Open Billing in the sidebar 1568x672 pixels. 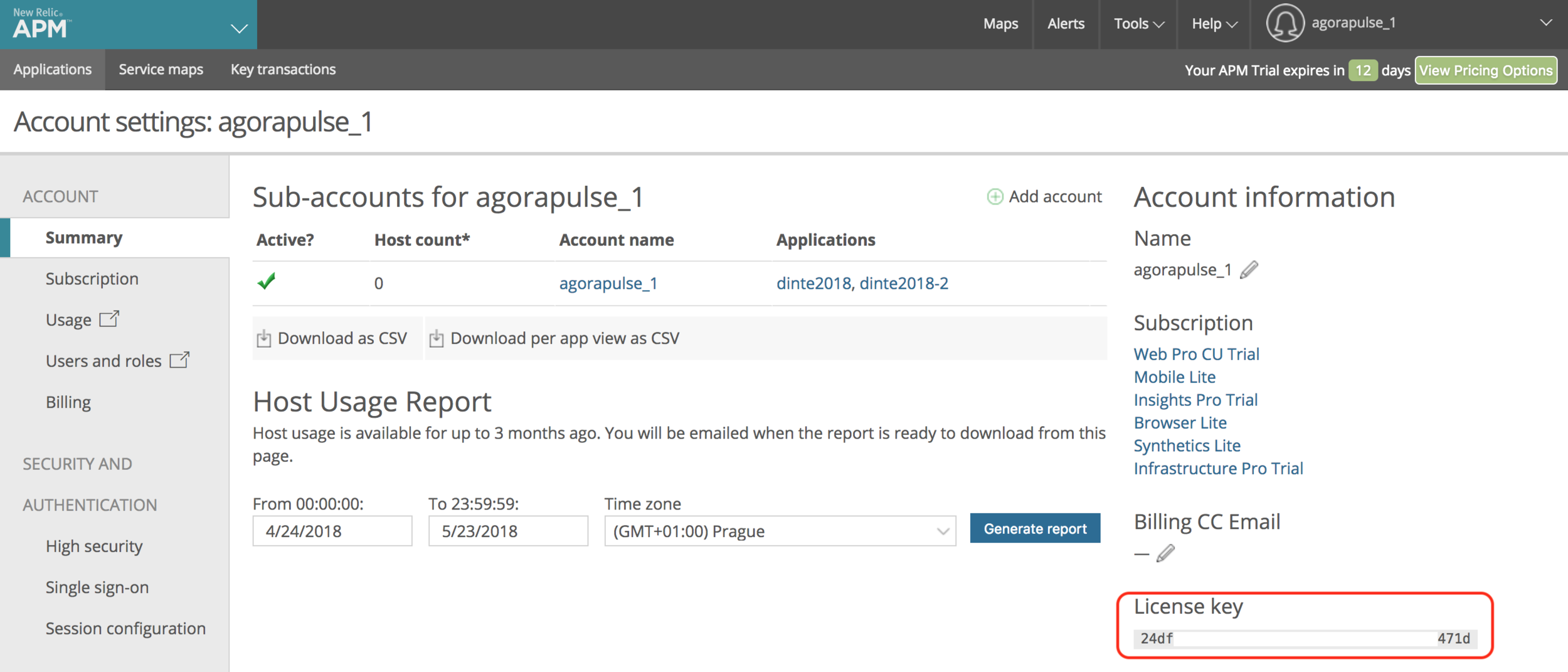pyautogui.click(x=68, y=402)
